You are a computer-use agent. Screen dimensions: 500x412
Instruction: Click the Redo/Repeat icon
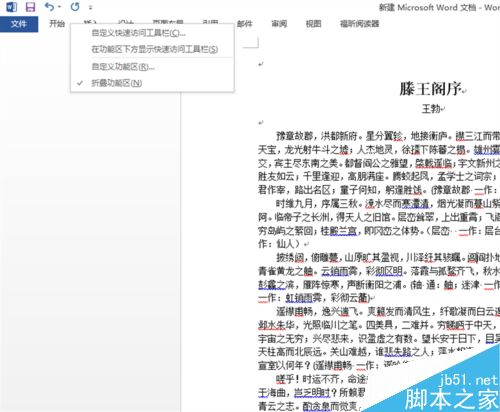75,7
